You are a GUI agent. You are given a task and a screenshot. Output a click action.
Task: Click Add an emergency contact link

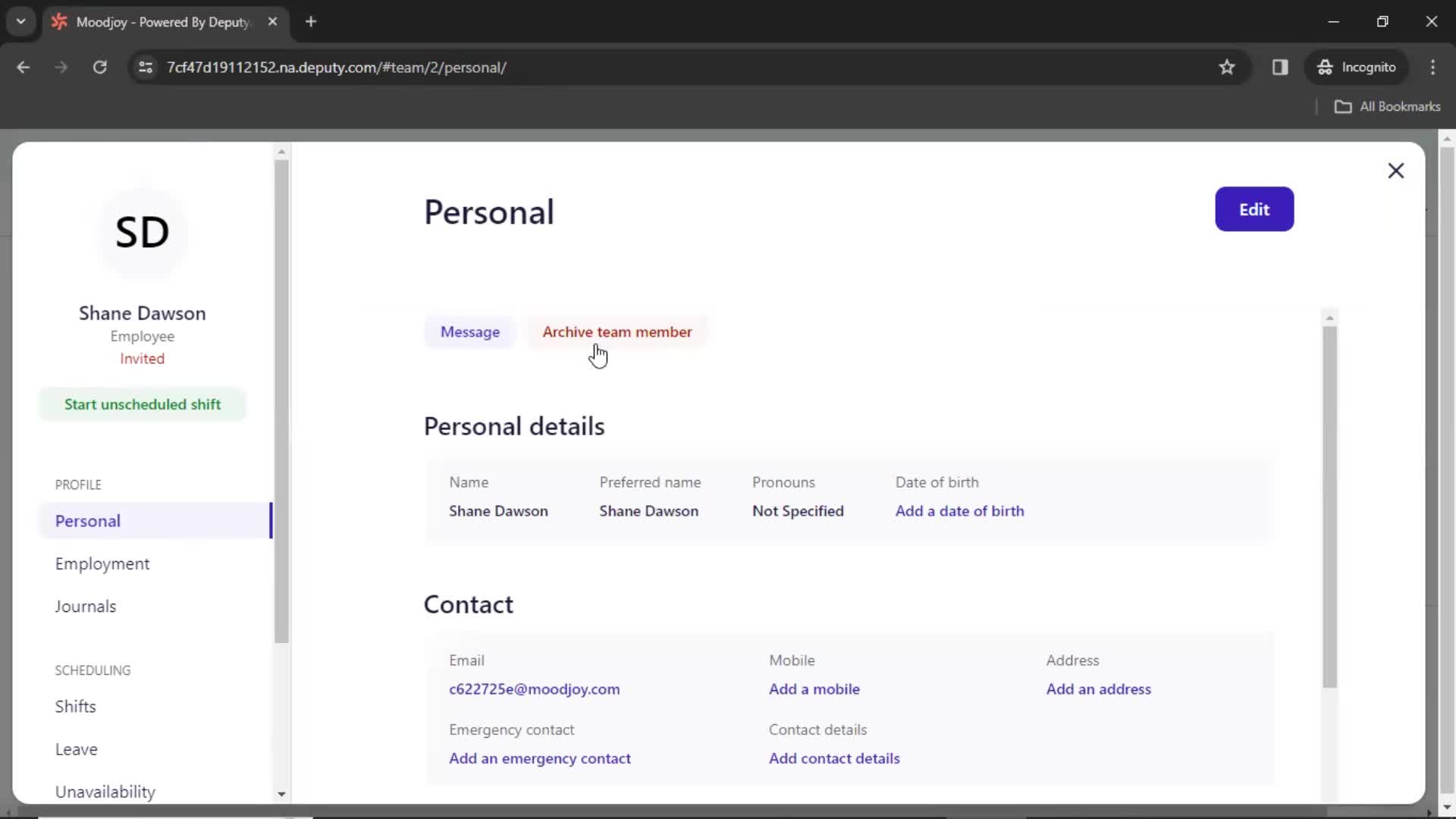pos(539,758)
